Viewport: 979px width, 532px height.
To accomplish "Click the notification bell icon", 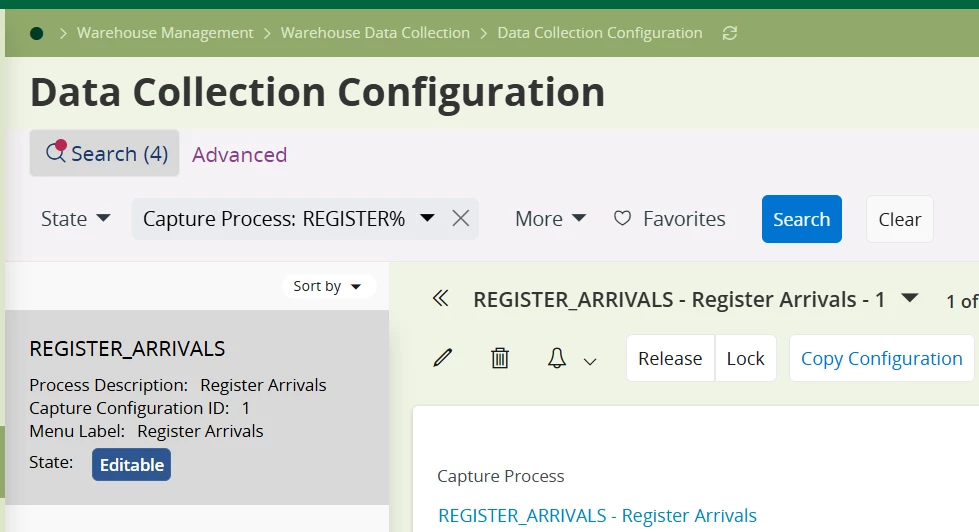I will (557, 358).
